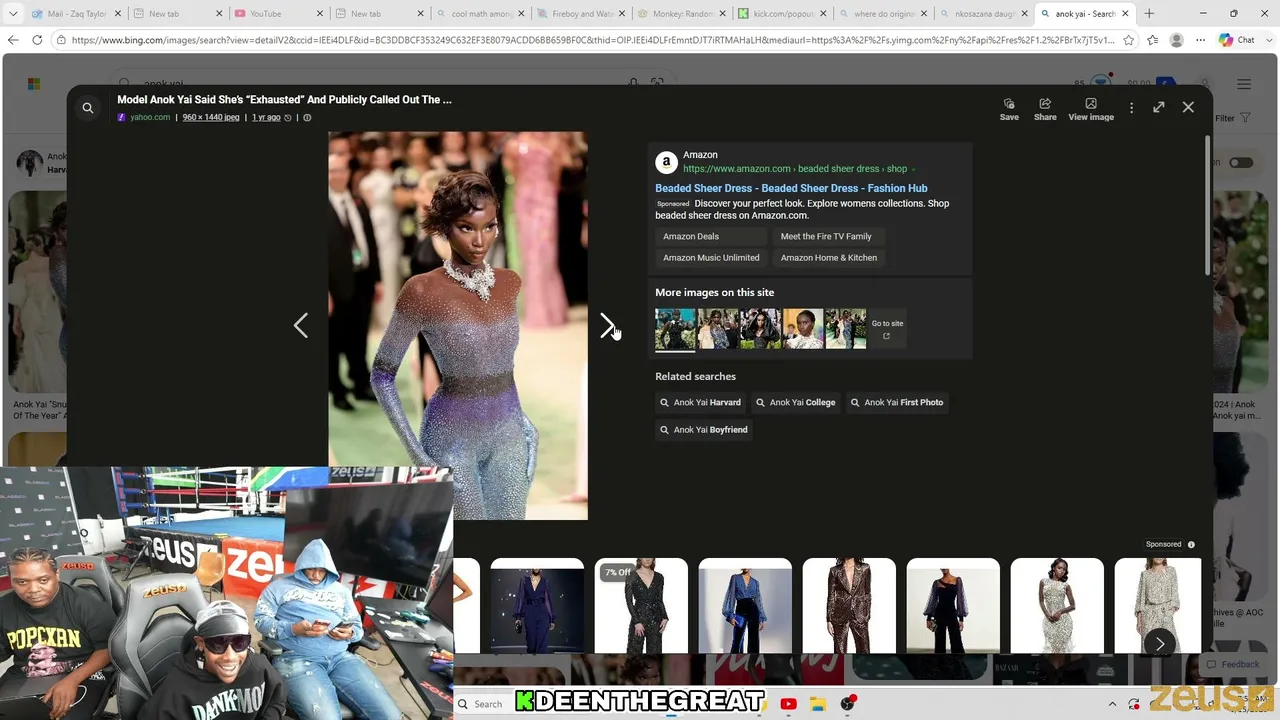
Task: Bookmark this page with the star icon
Action: coord(1129,40)
